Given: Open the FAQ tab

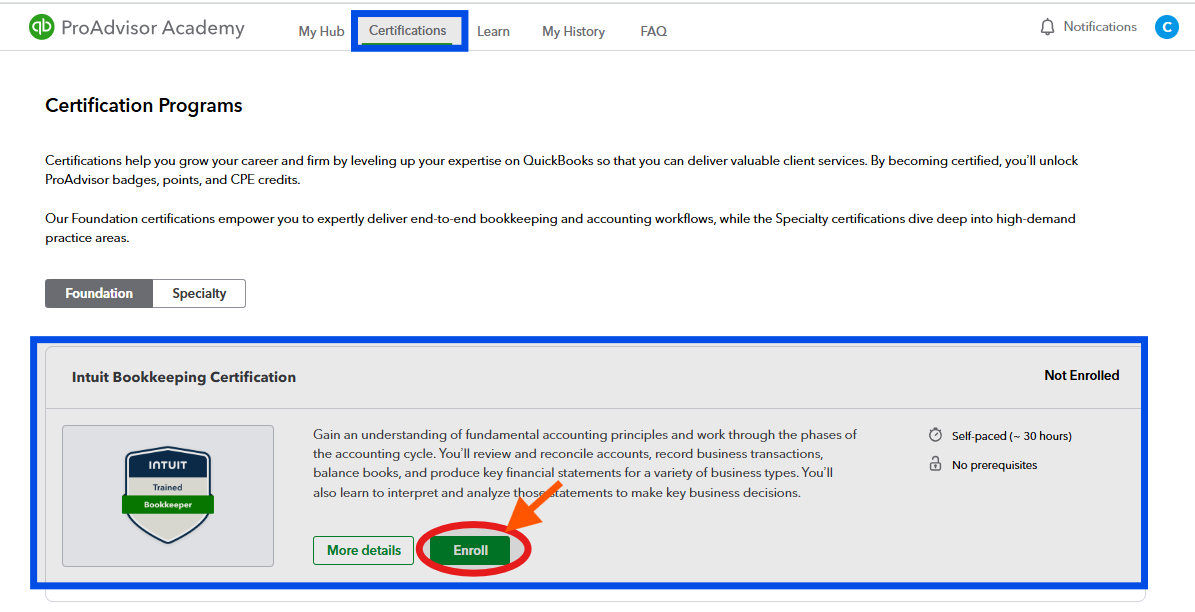Looking at the screenshot, I should pyautogui.click(x=653, y=31).
